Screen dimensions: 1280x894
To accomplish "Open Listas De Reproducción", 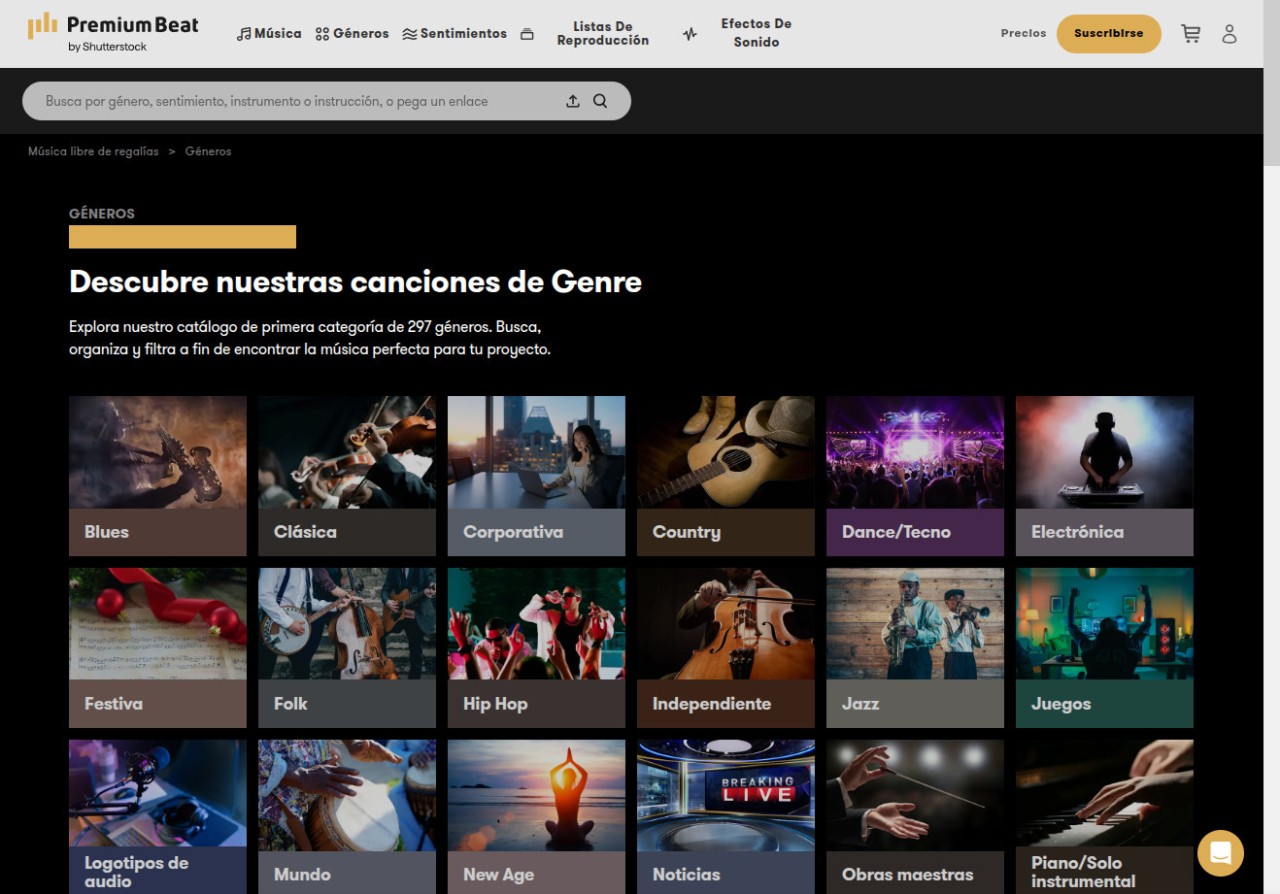I will click(x=603, y=34).
